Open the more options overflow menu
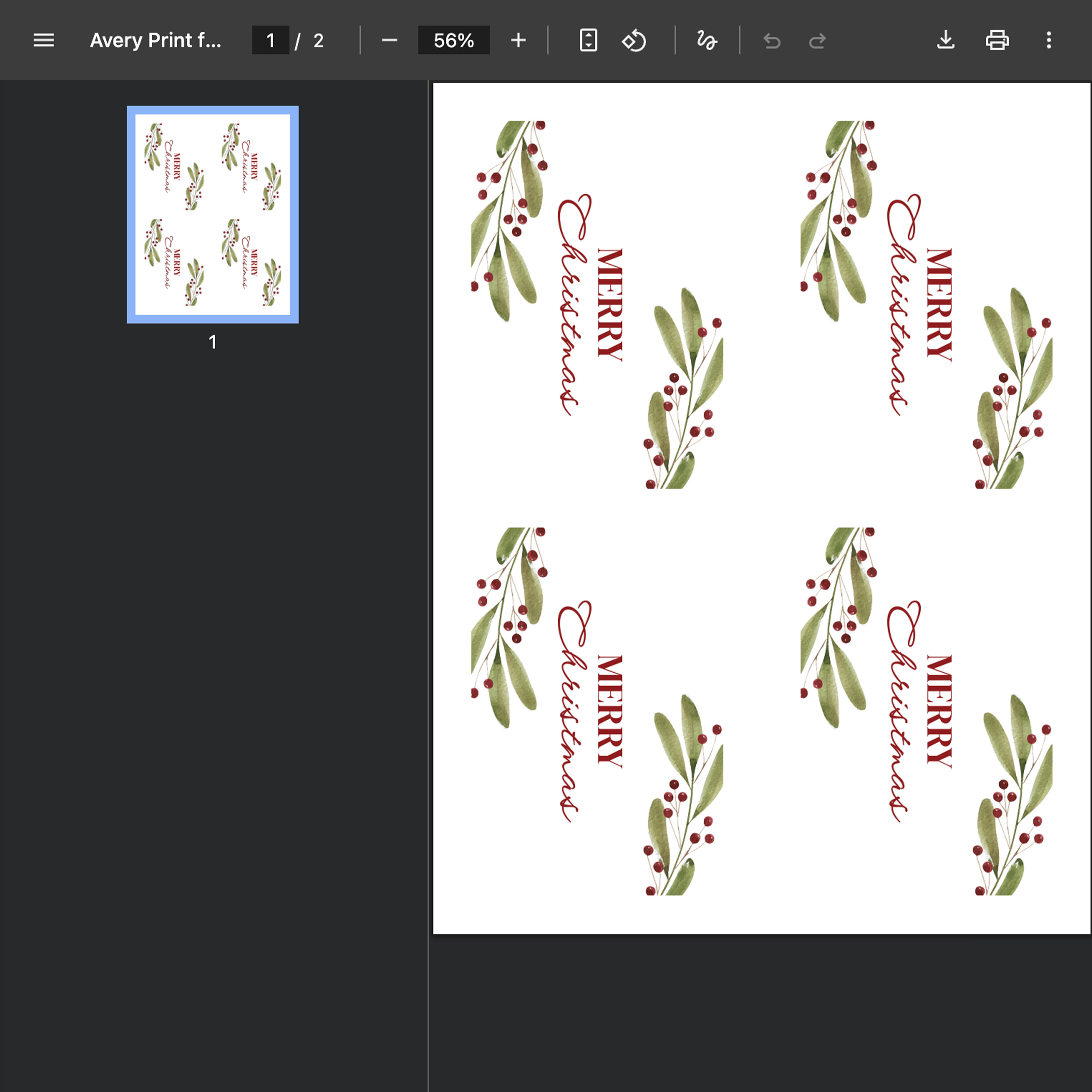Viewport: 1092px width, 1092px height. 1048,40
